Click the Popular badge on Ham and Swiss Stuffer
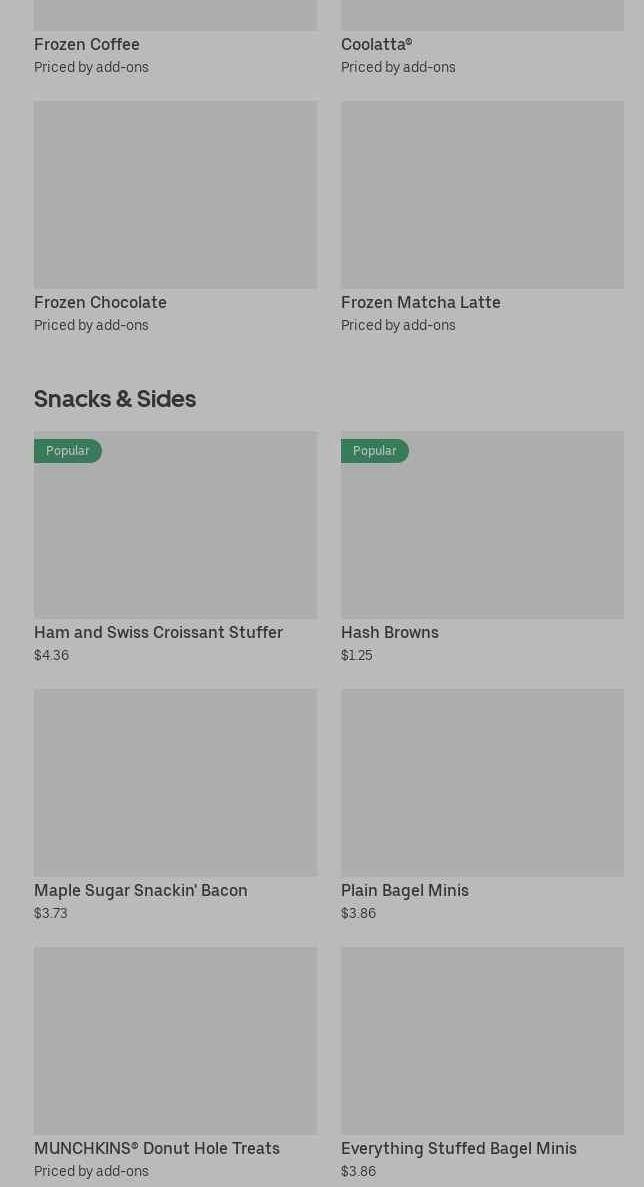 tap(68, 451)
